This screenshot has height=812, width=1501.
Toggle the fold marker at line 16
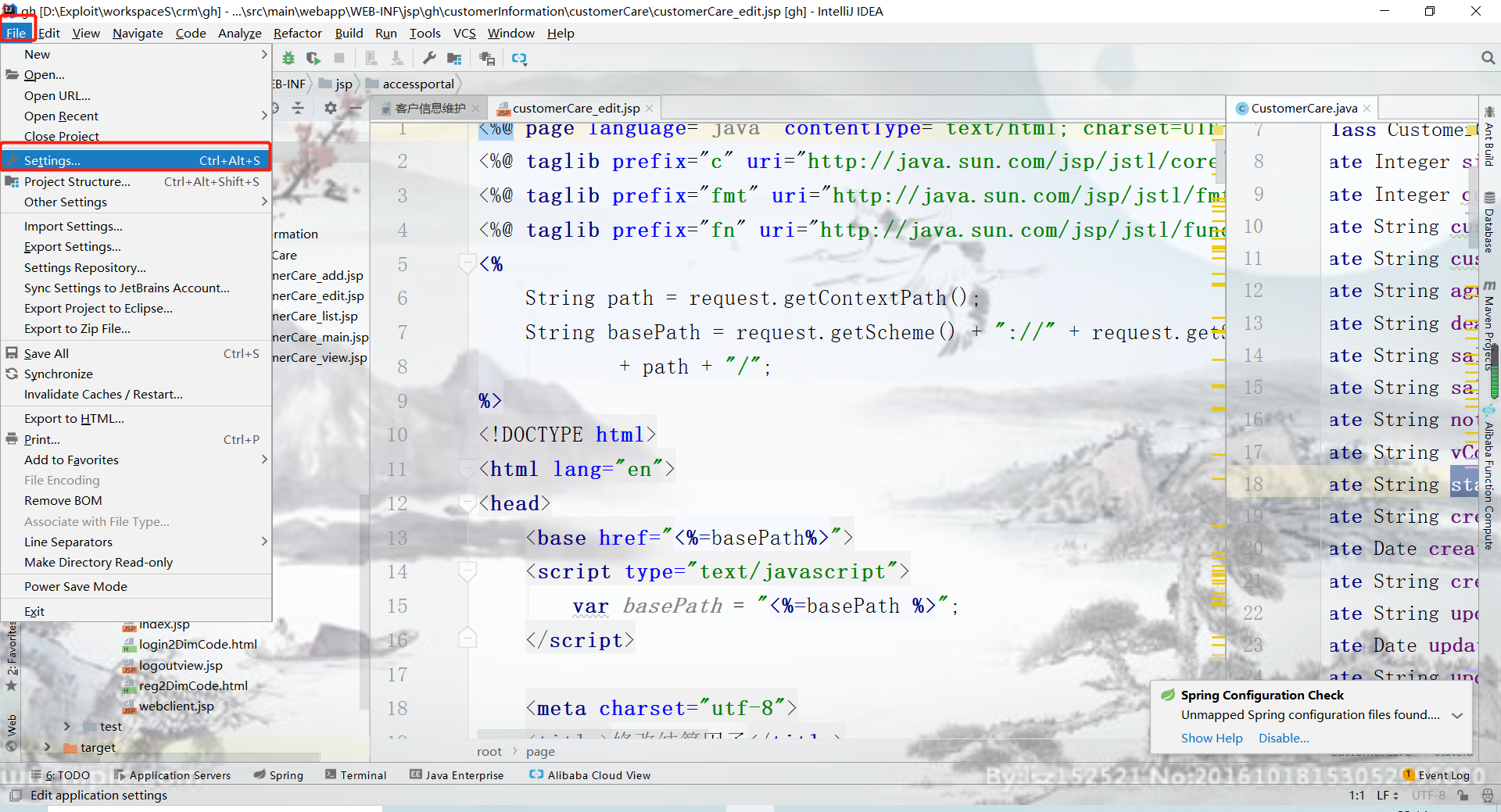[467, 639]
